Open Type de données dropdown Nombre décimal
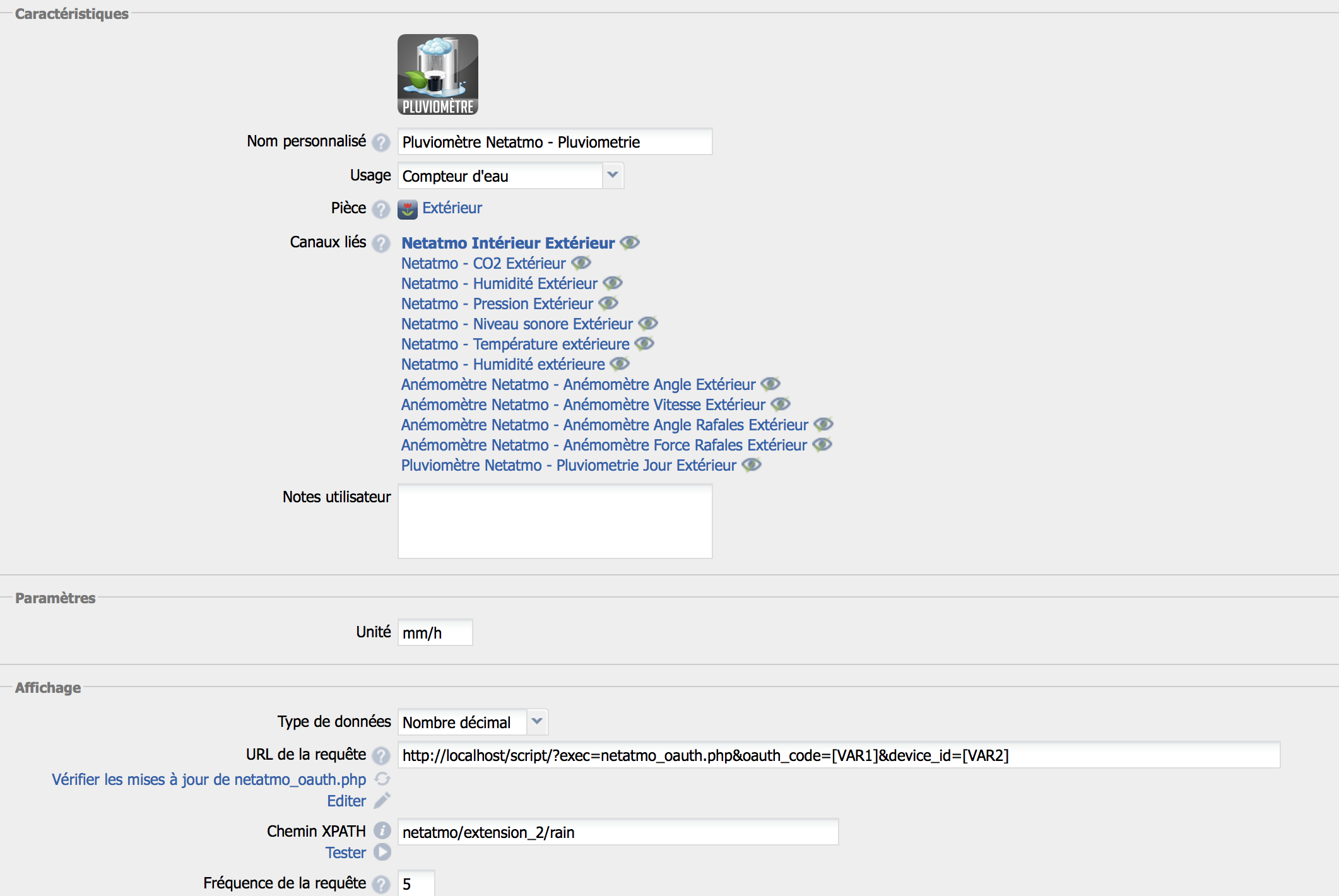 (473, 722)
